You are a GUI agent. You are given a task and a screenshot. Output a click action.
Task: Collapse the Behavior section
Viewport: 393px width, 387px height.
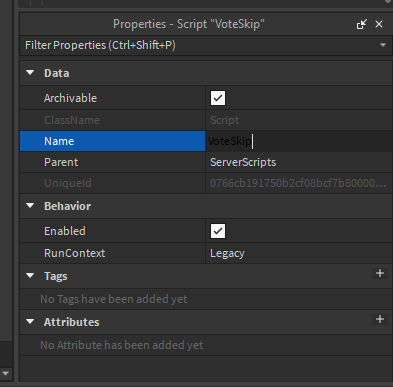[x=30, y=206]
